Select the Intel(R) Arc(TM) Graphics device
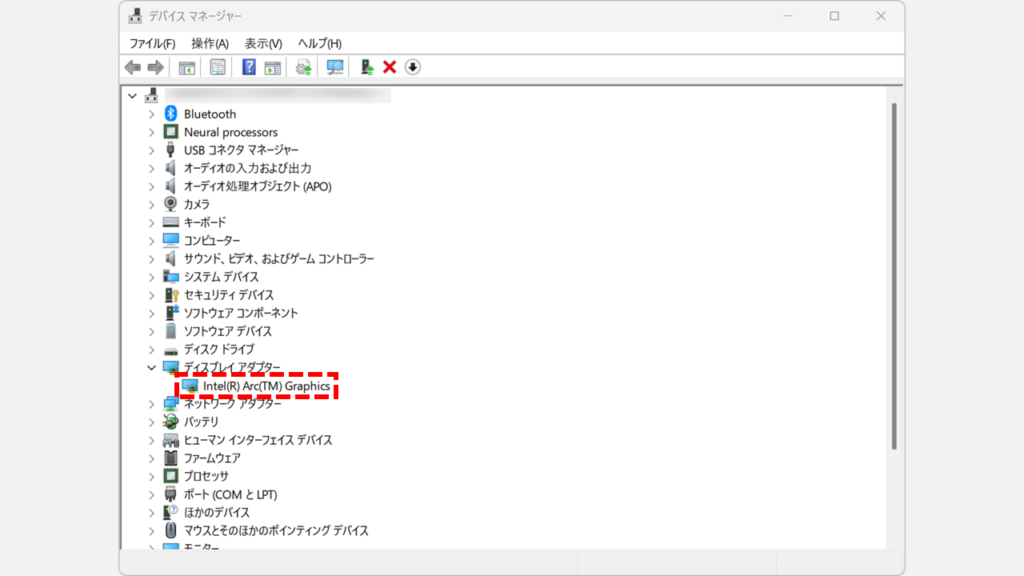This screenshot has width=1024, height=576. (x=266, y=386)
